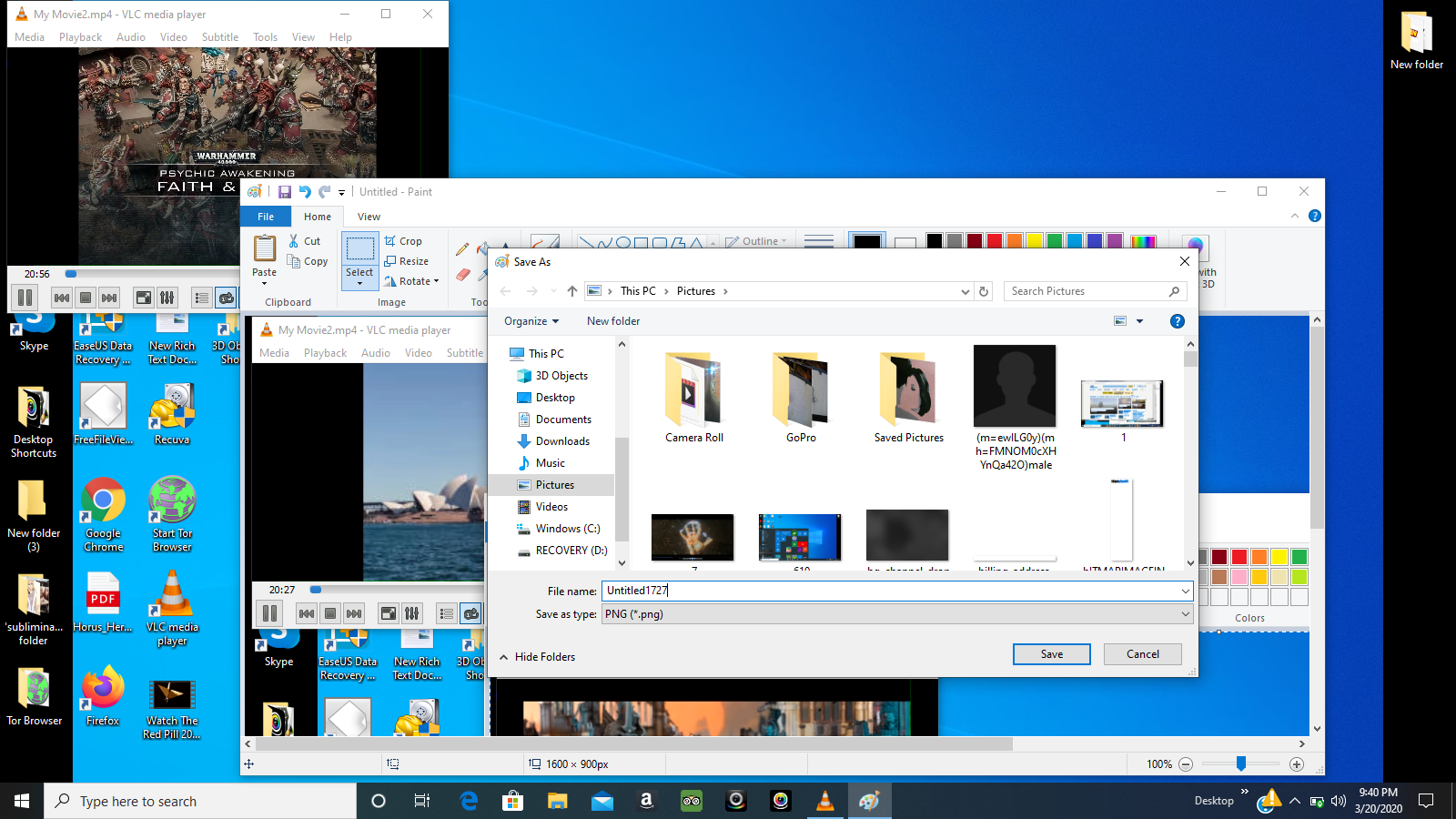This screenshot has height=819, width=1456.
Task: Skip to next media in VLC
Action: [109, 298]
